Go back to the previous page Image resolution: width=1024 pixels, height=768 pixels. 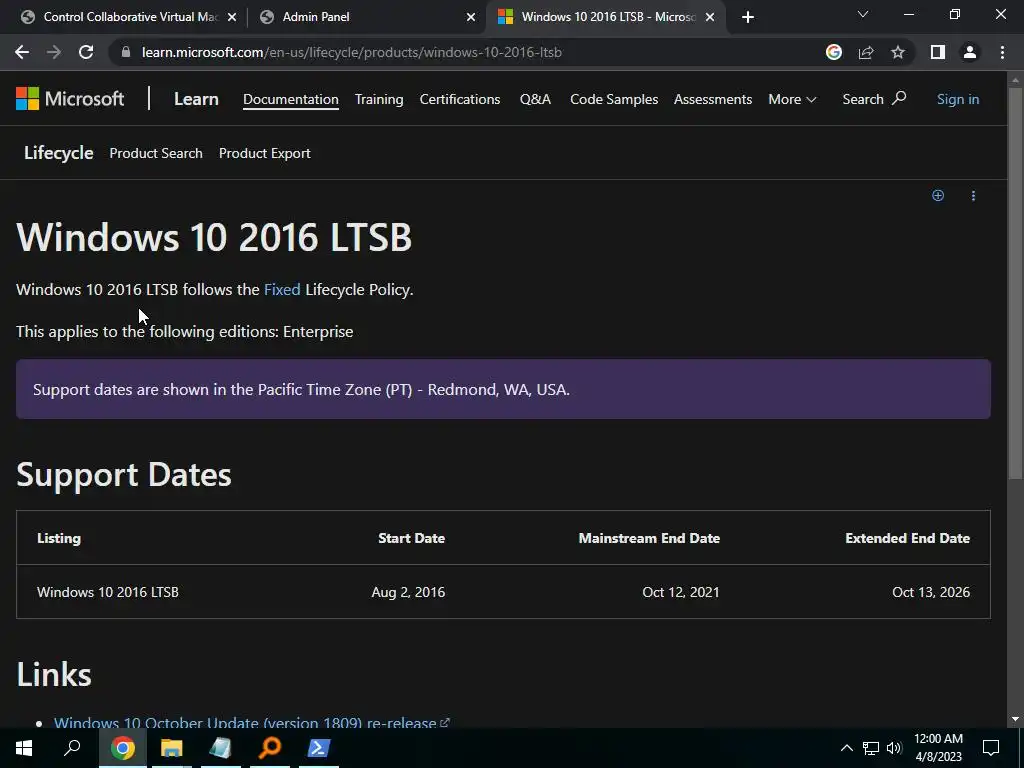point(22,52)
